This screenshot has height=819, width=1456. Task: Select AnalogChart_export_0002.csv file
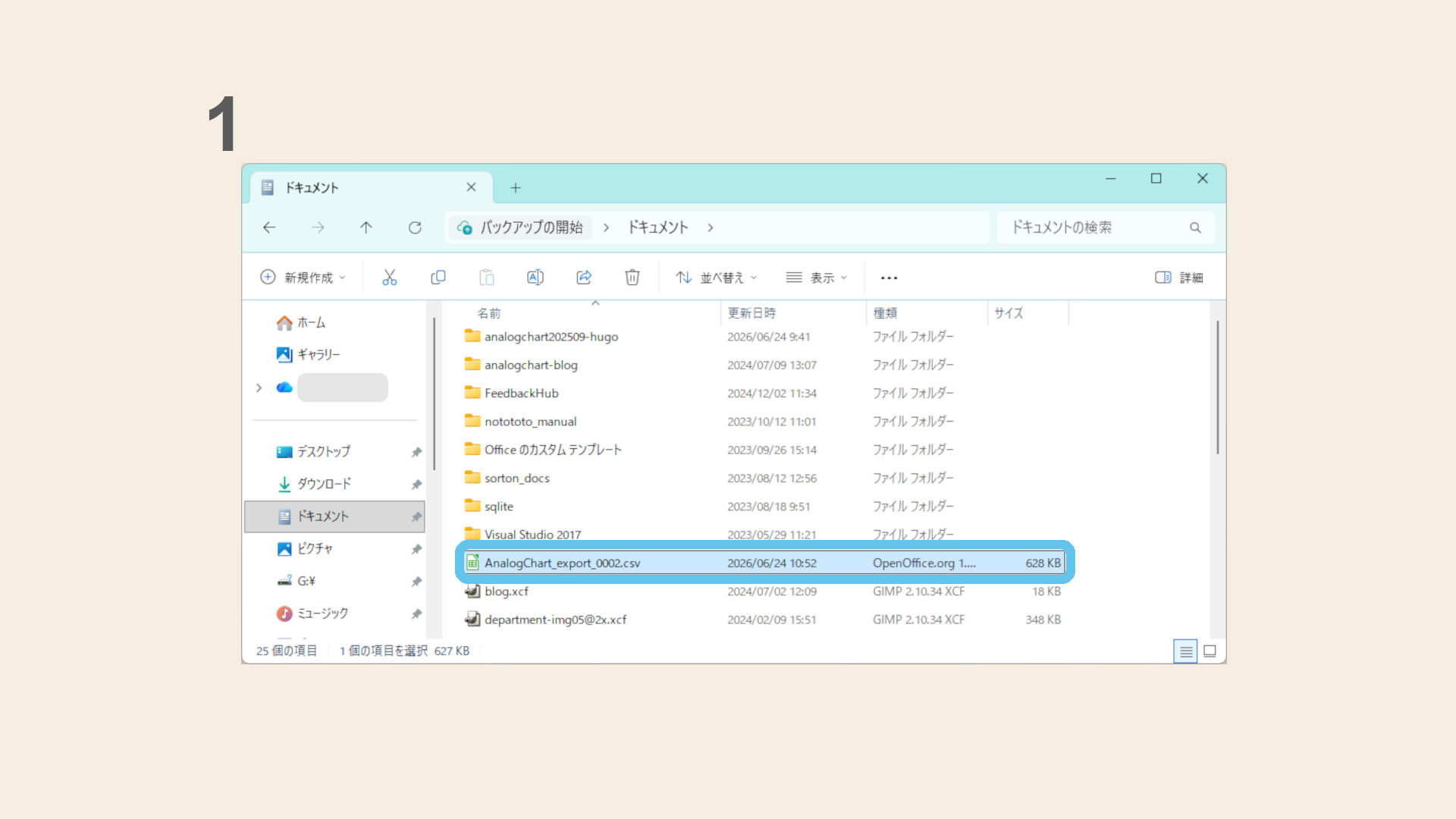tap(764, 563)
